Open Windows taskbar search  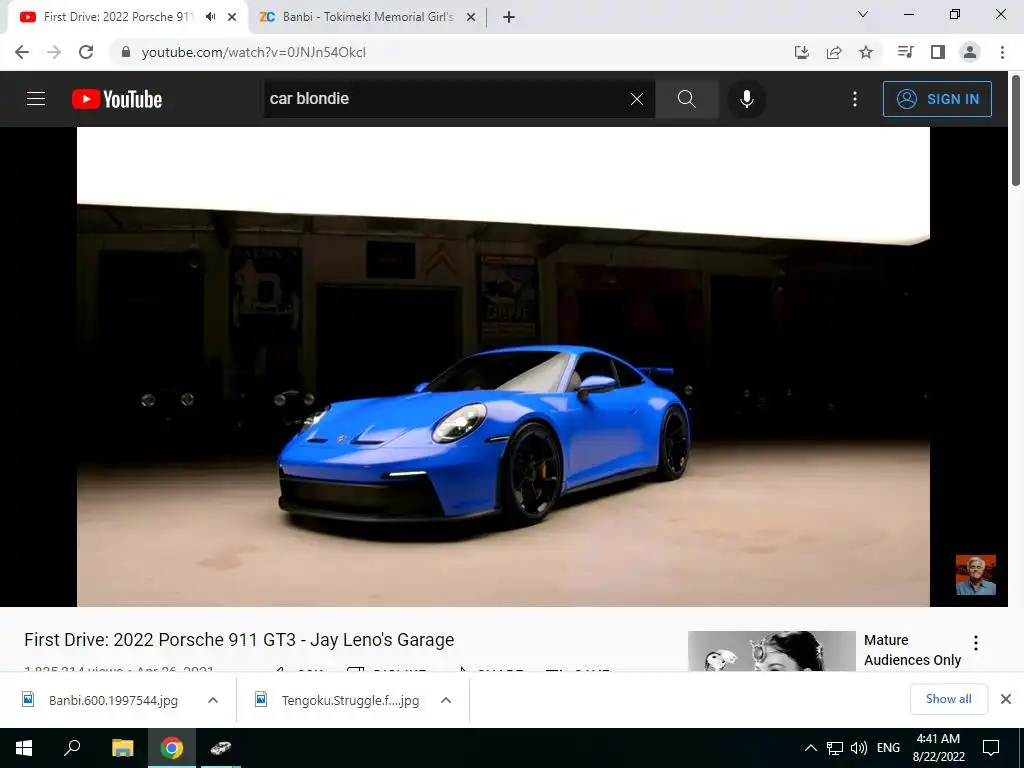pos(72,748)
